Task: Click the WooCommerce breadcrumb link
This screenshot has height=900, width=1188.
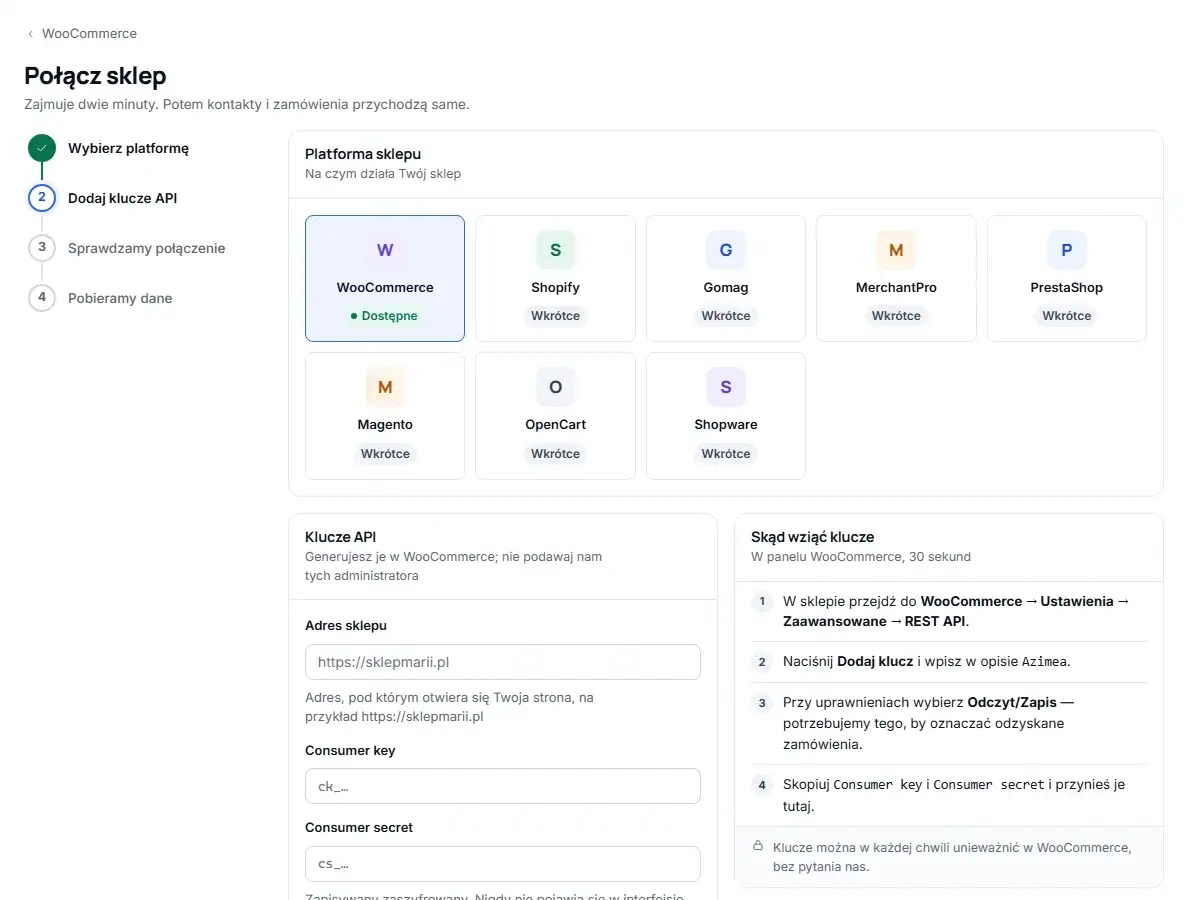Action: (89, 34)
